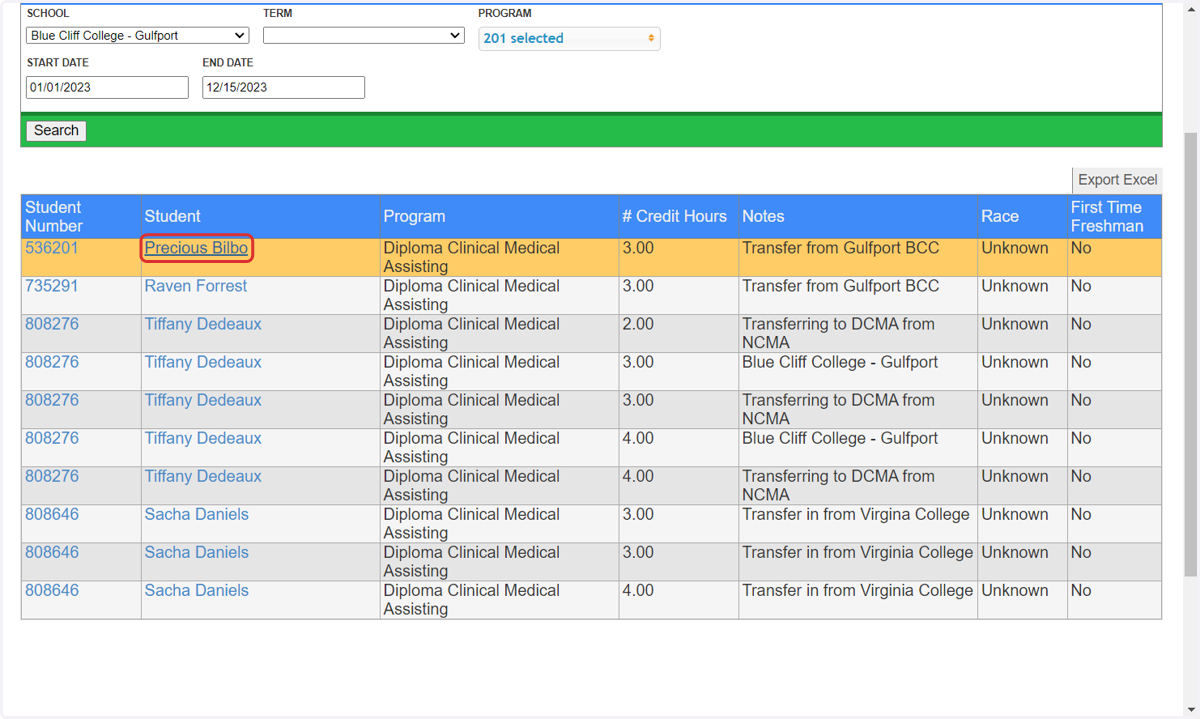This screenshot has height=719, width=1200.
Task: Click Raven Forrest's Transfer from Gulfport BCC note
Action: pyautogui.click(x=840, y=286)
